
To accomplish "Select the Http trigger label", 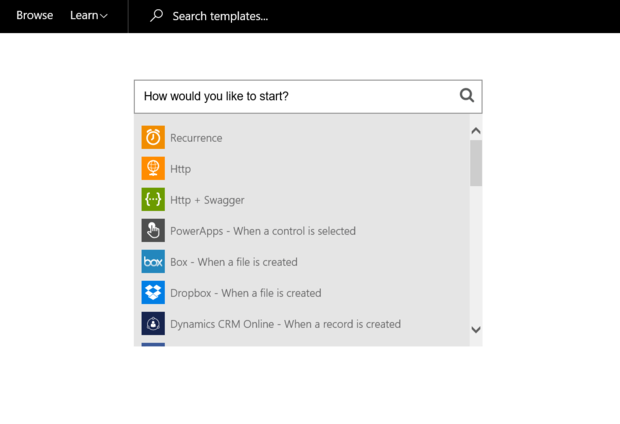I will pyautogui.click(x=180, y=169).
